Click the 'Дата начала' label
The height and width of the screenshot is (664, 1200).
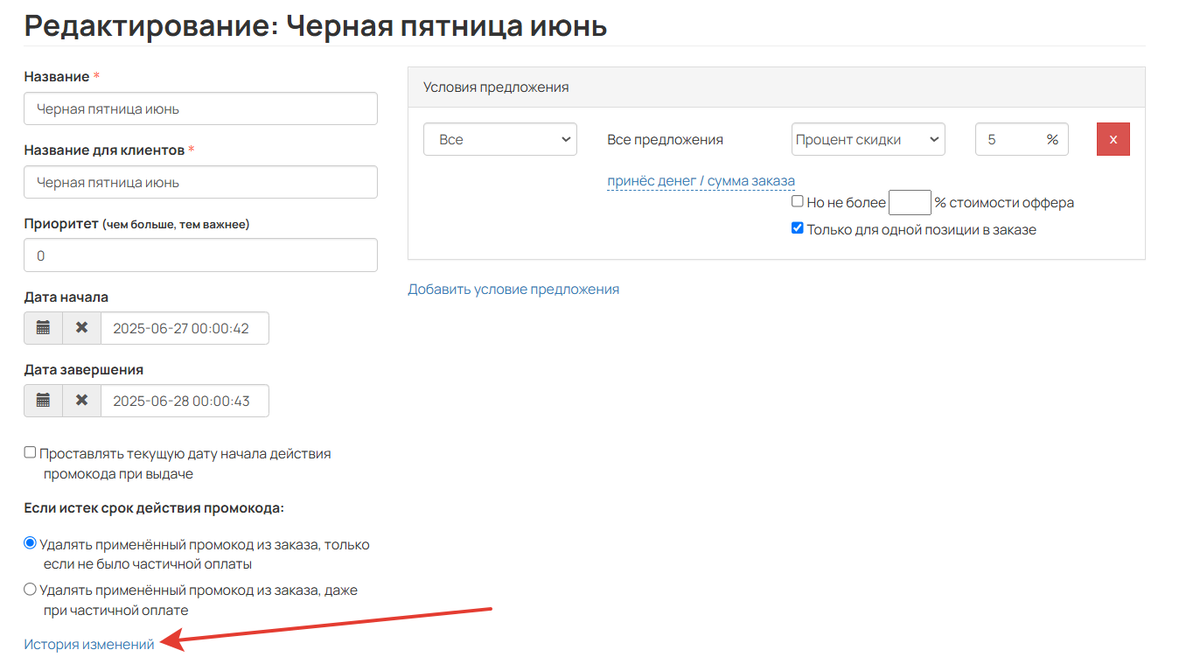tap(66, 297)
